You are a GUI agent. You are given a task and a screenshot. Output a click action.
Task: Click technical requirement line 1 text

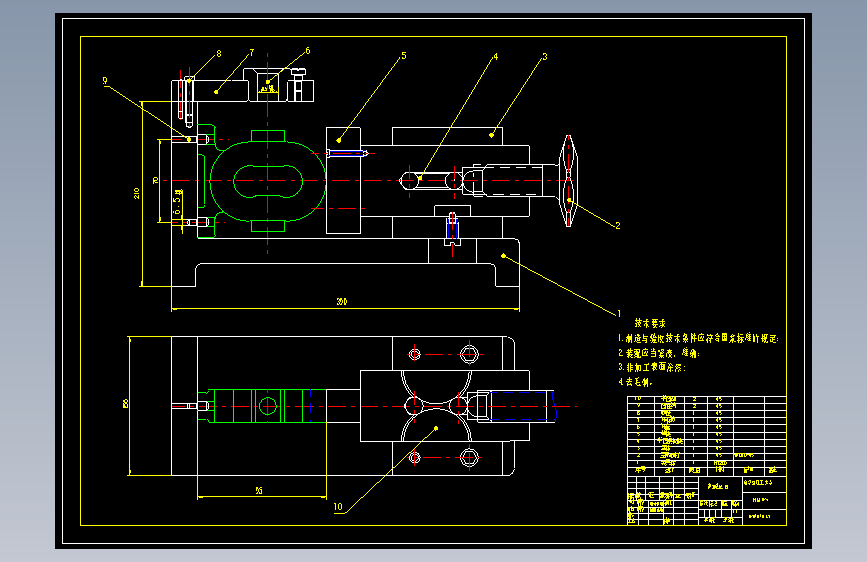pyautogui.click(x=698, y=339)
